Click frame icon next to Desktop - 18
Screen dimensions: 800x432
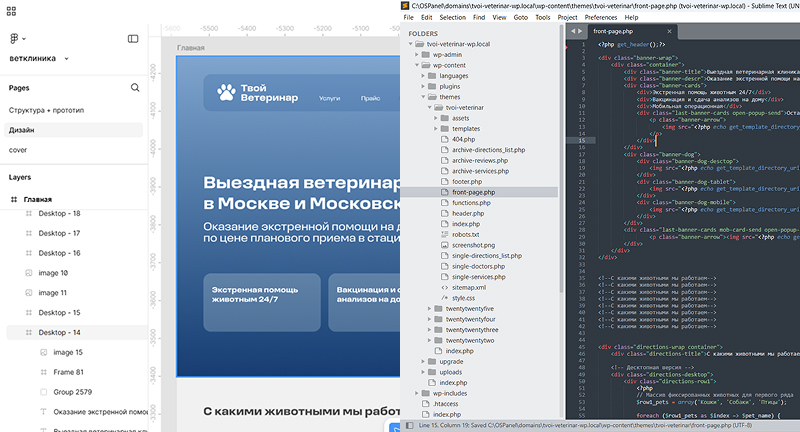(27, 214)
